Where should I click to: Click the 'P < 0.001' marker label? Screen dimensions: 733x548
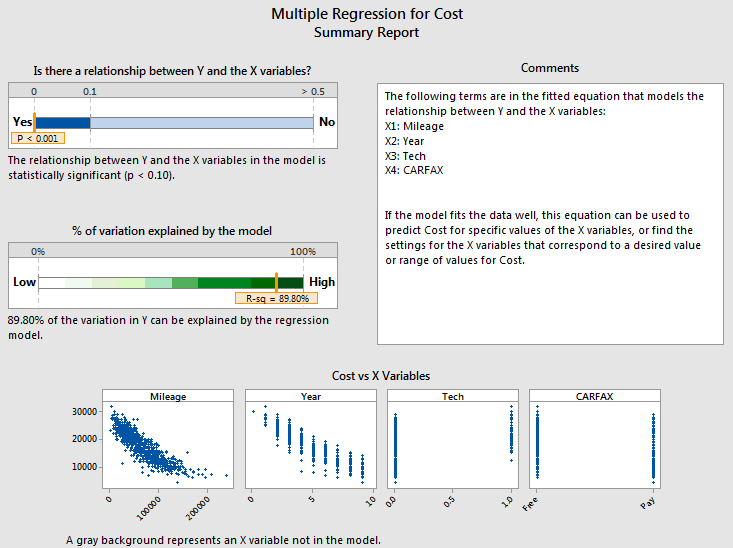pyautogui.click(x=39, y=138)
